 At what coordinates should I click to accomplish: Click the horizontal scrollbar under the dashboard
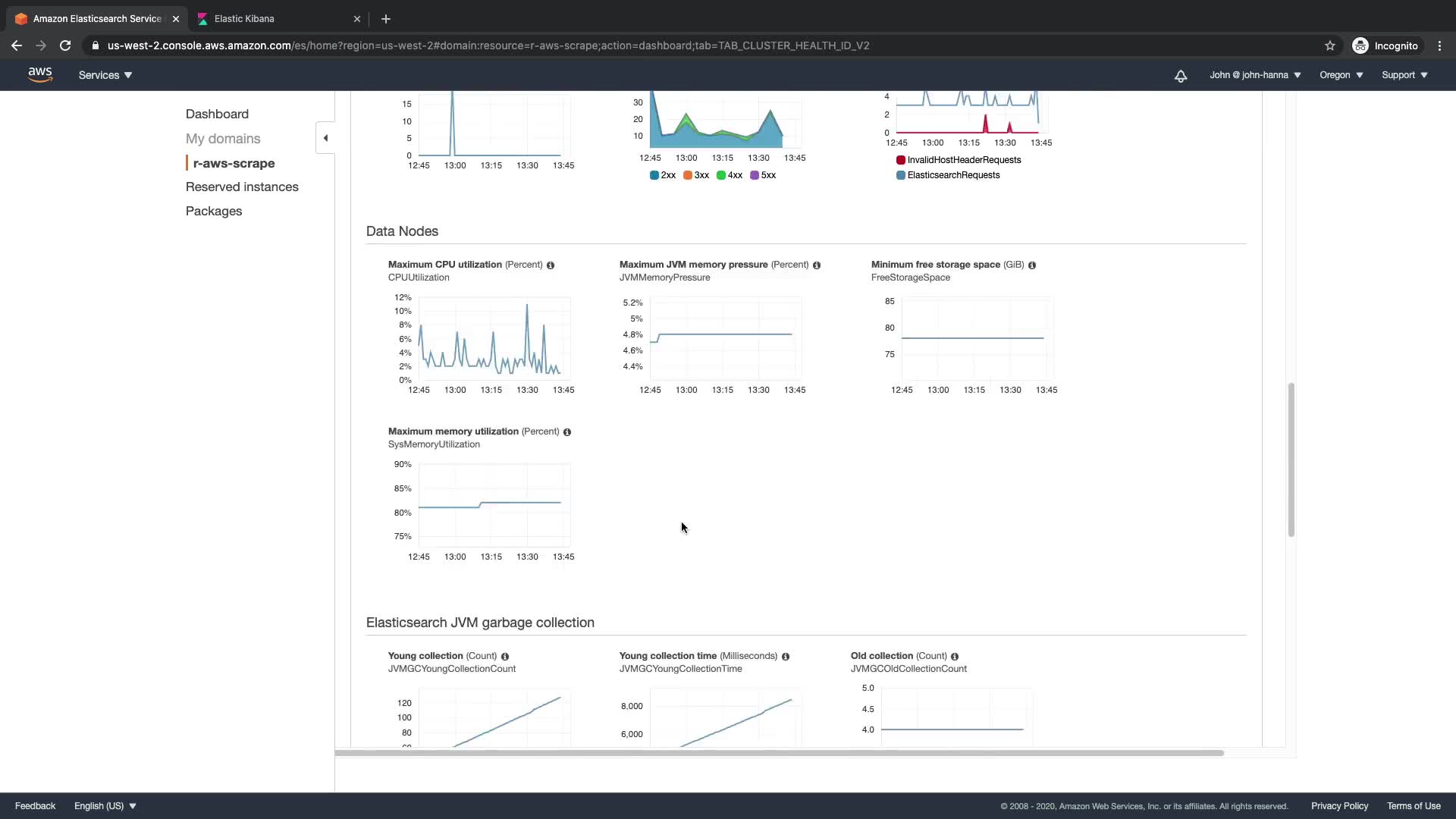(779, 753)
